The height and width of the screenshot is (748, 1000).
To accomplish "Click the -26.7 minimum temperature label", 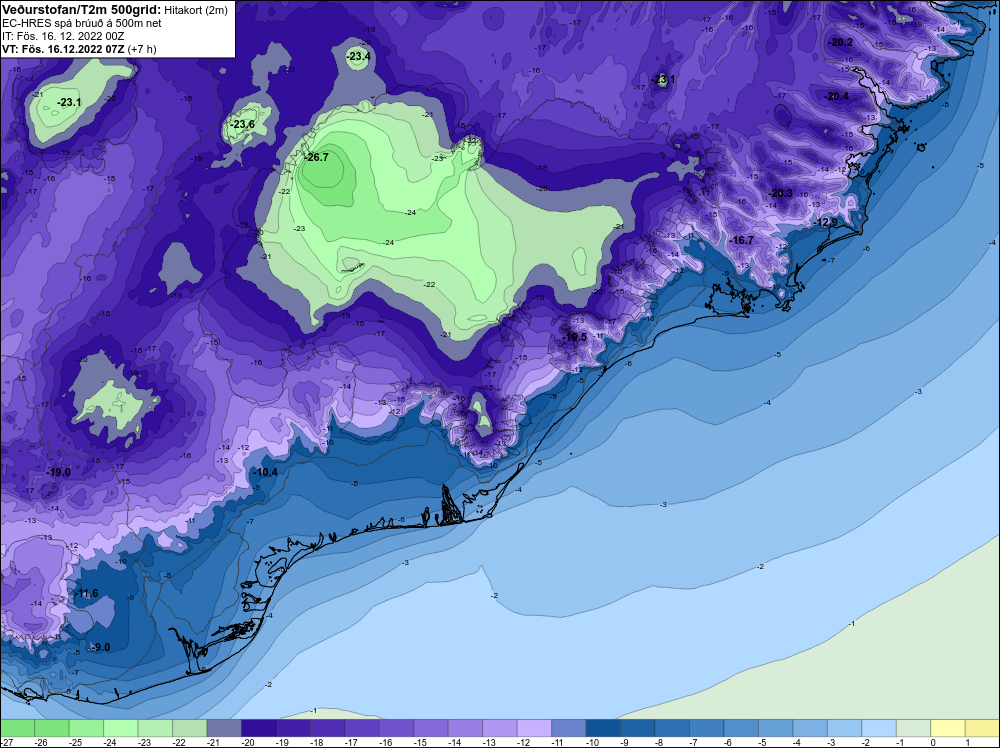I will pyautogui.click(x=317, y=157).
